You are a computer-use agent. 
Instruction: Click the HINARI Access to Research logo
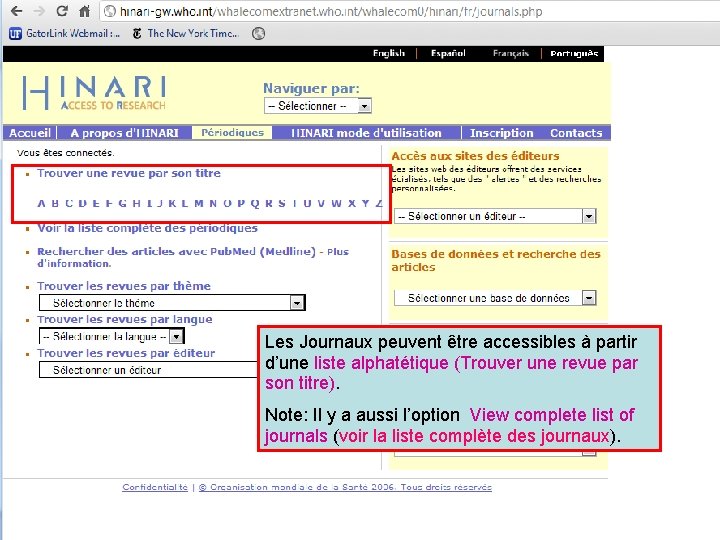tap(94, 93)
